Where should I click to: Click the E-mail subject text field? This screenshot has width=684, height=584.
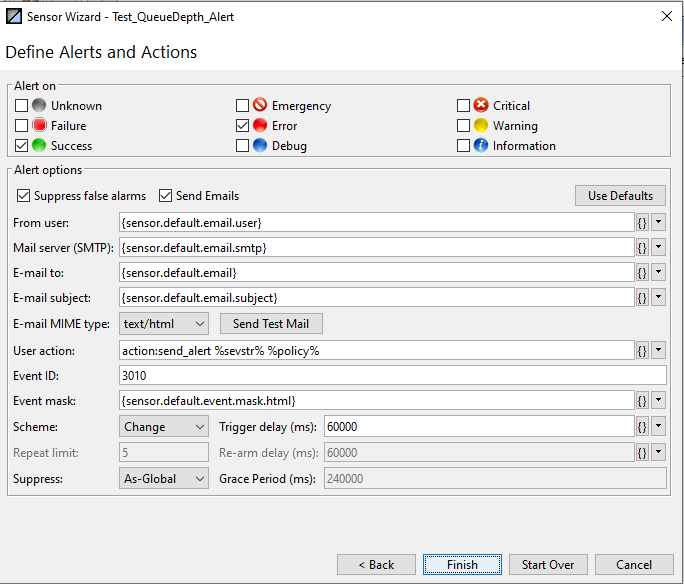pos(376,298)
